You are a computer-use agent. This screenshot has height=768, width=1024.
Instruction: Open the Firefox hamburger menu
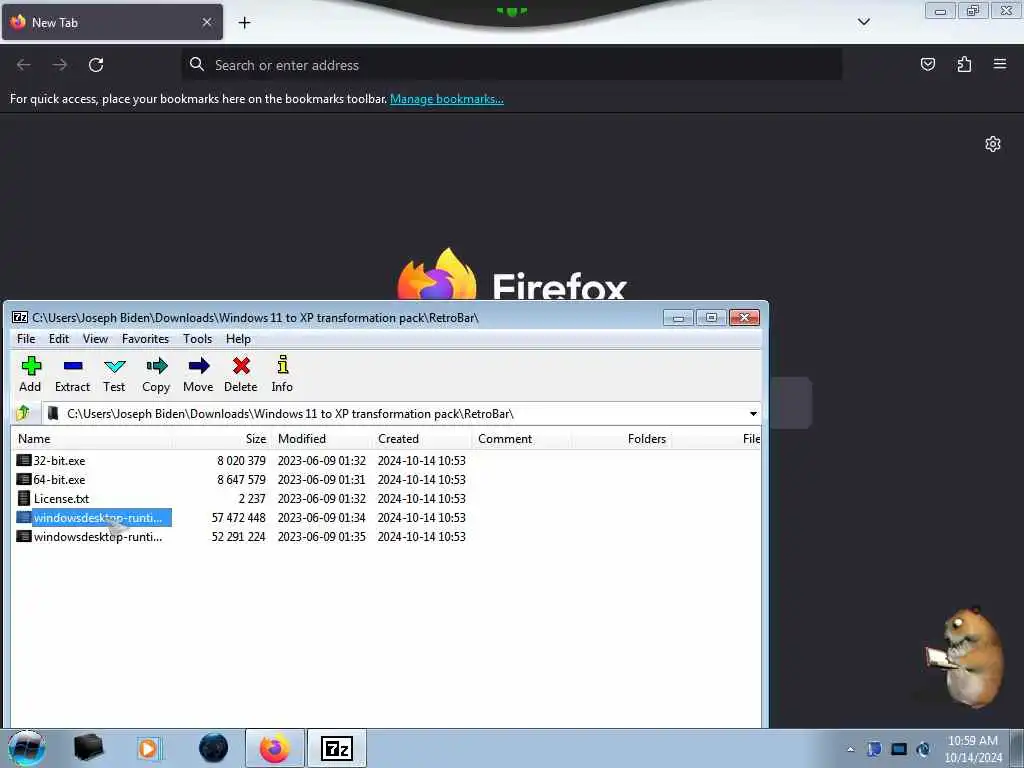click(1000, 64)
